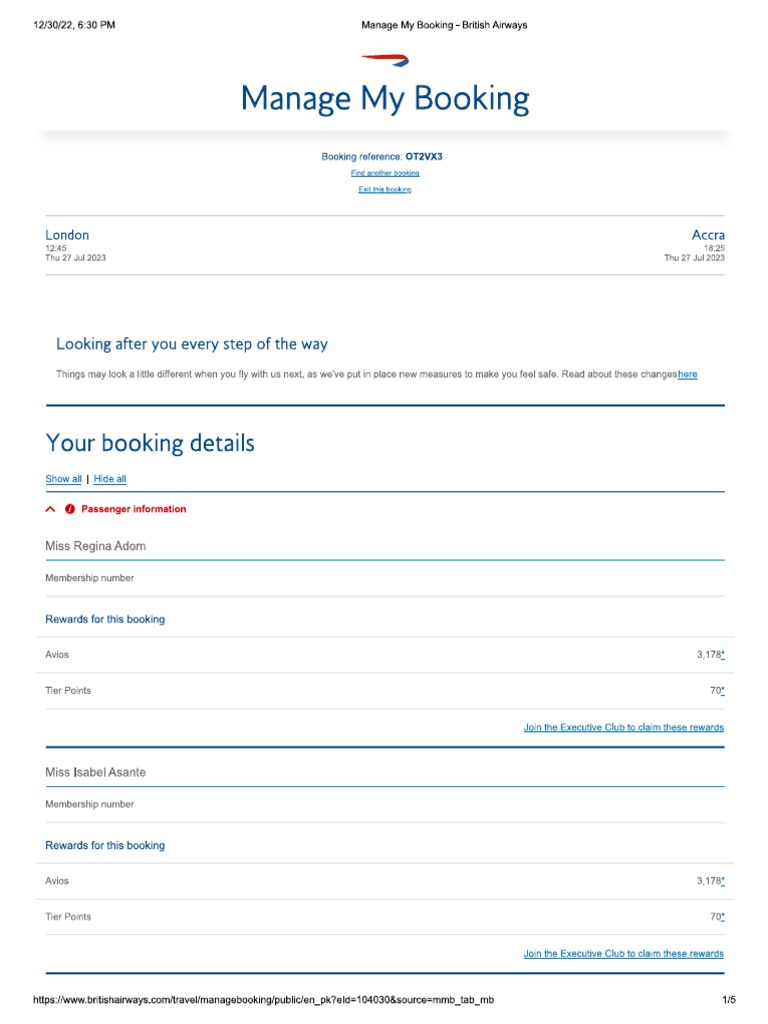Image resolution: width=768 pixels, height=1024 pixels.
Task: Click the Exit this booking link
Action: coord(385,189)
